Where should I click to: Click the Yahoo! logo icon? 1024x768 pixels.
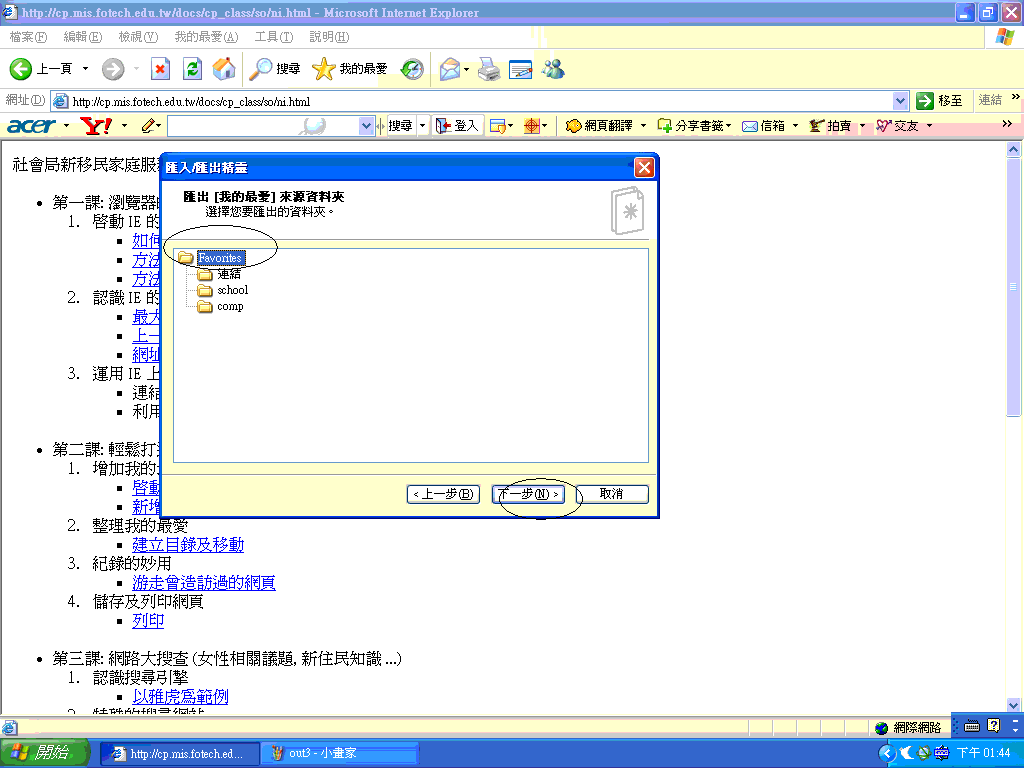[x=97, y=126]
